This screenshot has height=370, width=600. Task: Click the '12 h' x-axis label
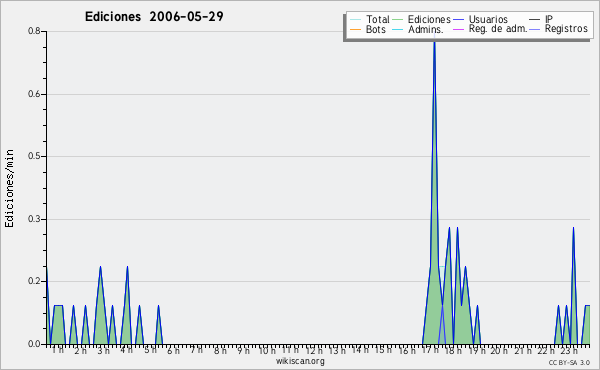tap(314, 350)
